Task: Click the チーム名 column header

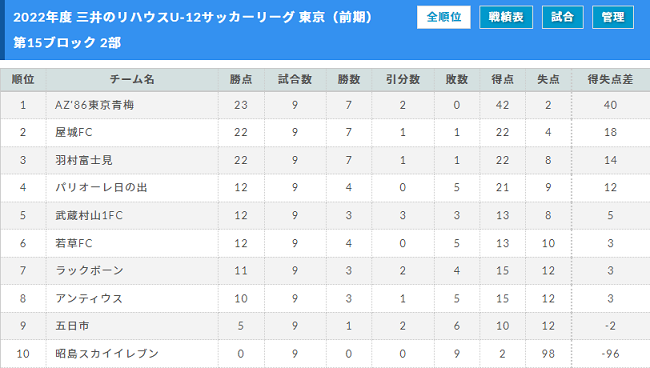Action: (132, 80)
